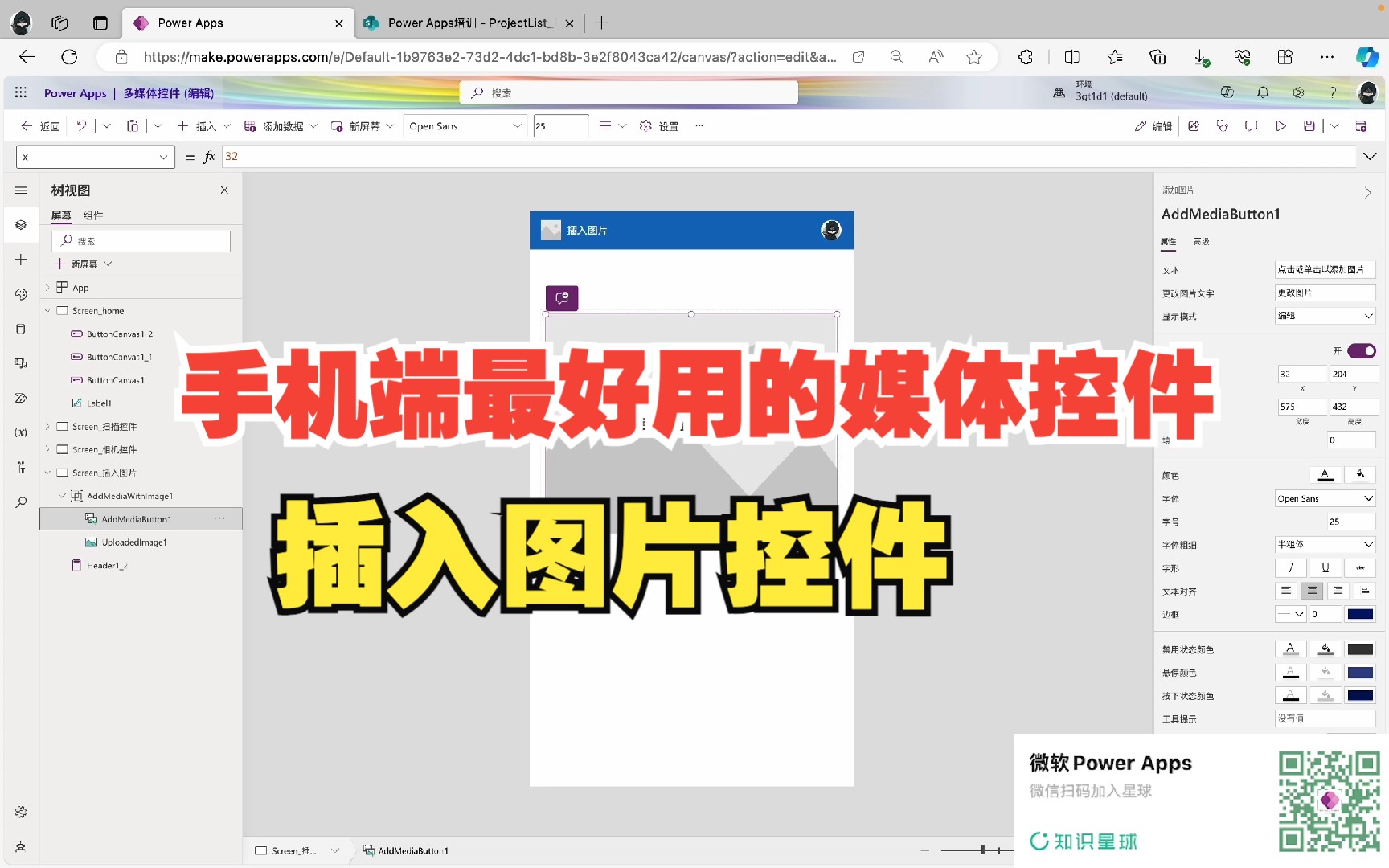
Task: Toggle hamburger menu in left sidebar
Action: (21, 190)
